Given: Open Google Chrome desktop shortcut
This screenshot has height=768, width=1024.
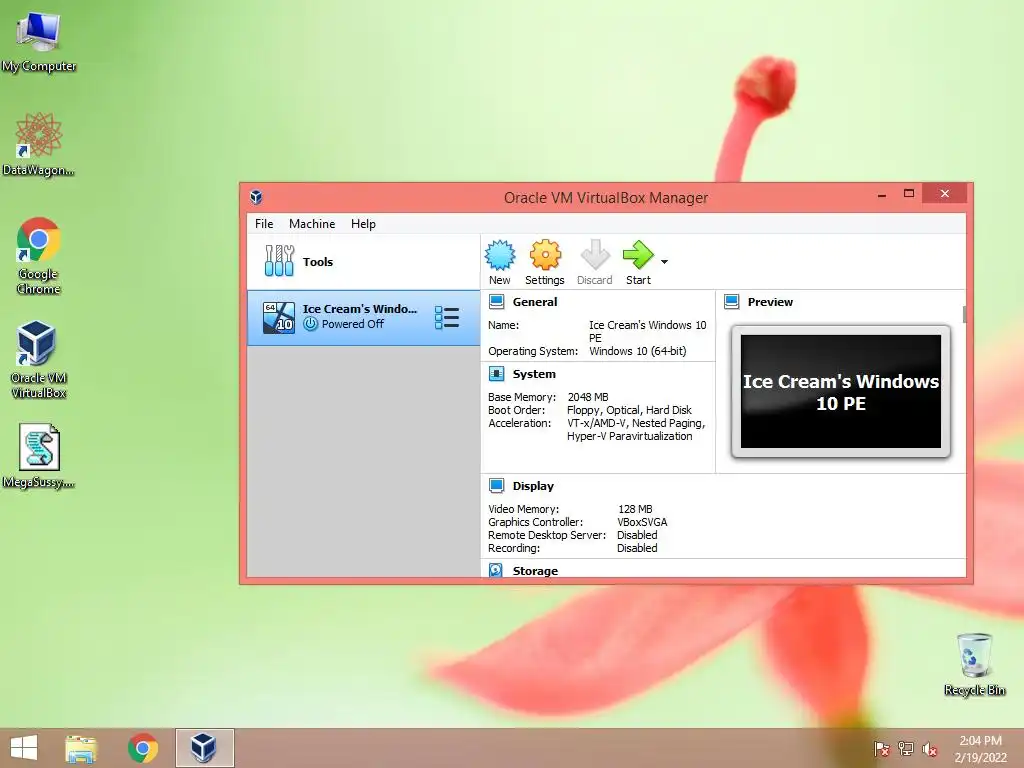Looking at the screenshot, I should click(39, 256).
